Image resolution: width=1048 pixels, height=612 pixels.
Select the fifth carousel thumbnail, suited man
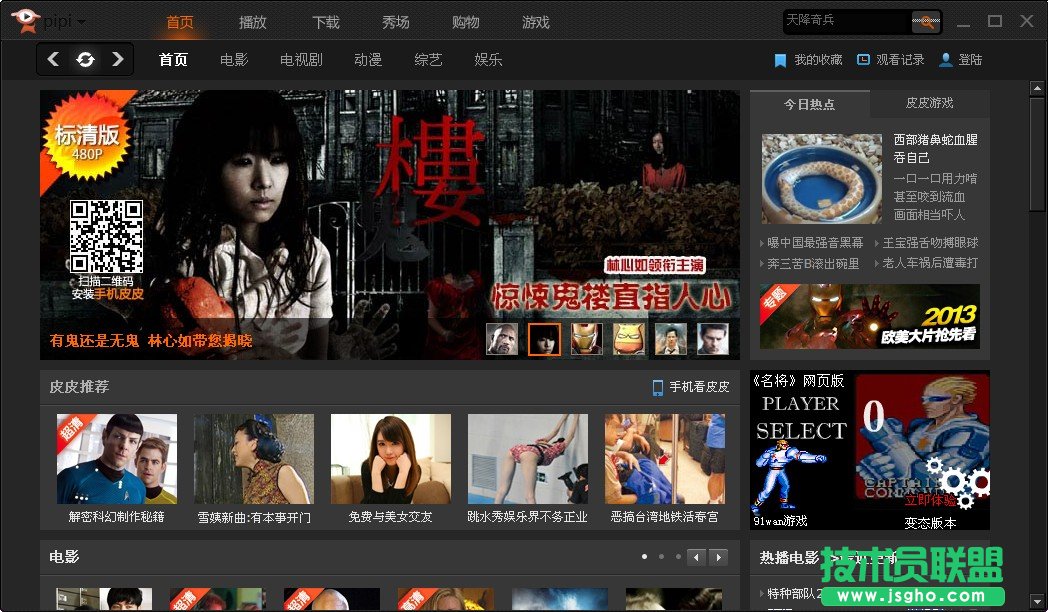[670, 339]
